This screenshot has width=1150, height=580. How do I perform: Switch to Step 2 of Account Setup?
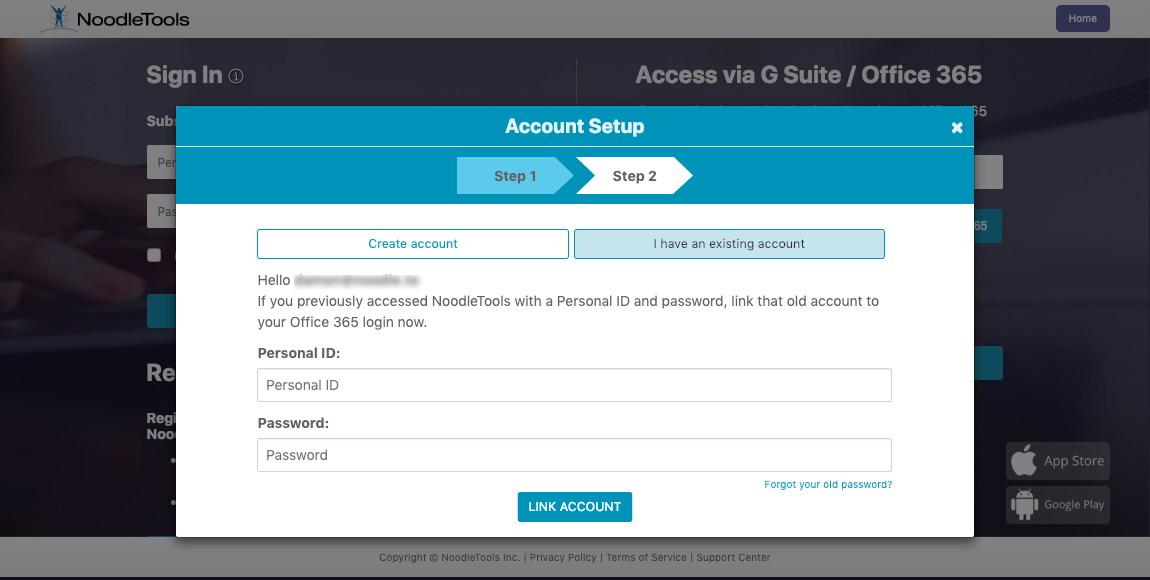[x=634, y=175]
